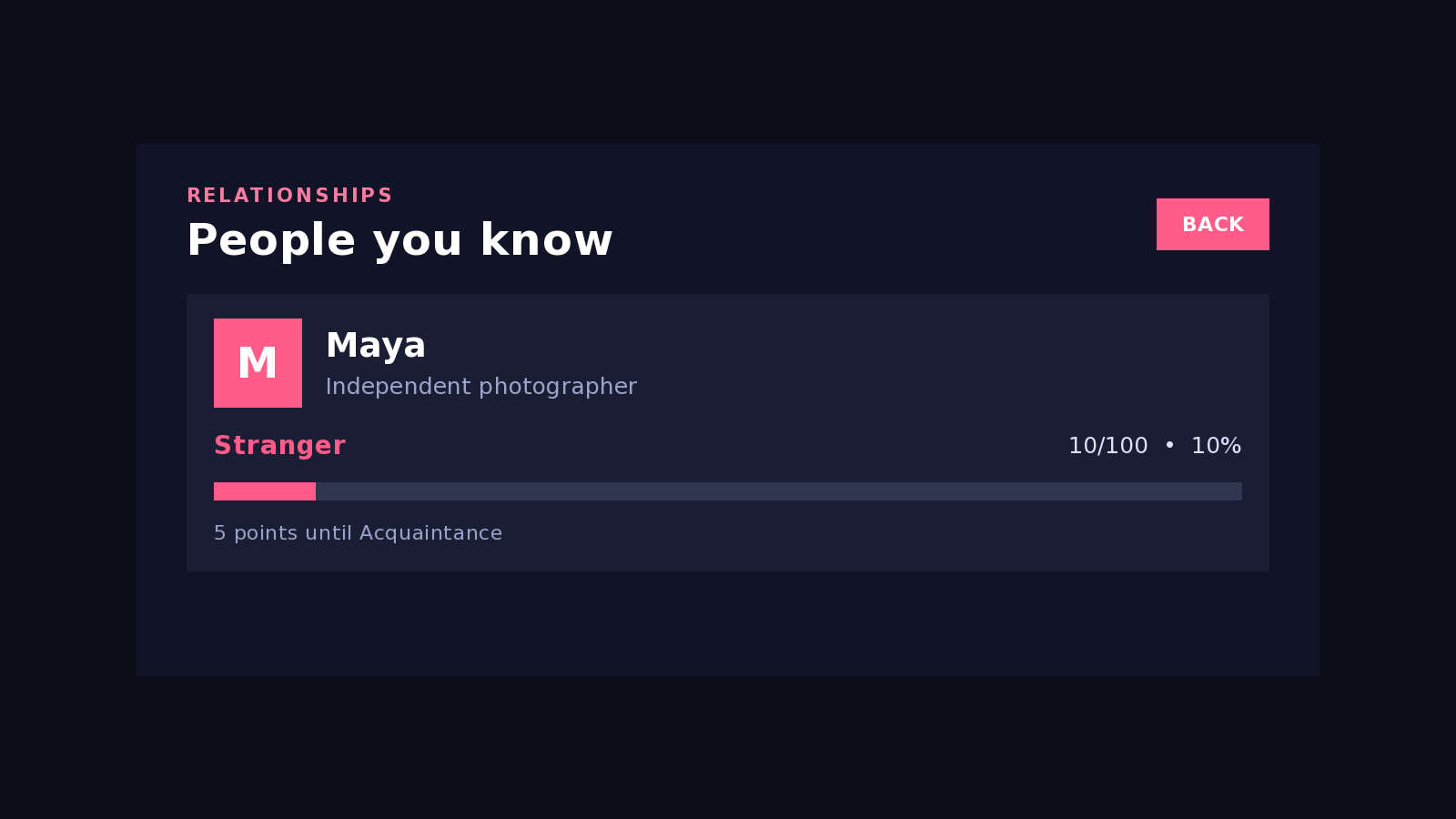
Task: Select the Acquaintance word in the hint
Action: (430, 533)
